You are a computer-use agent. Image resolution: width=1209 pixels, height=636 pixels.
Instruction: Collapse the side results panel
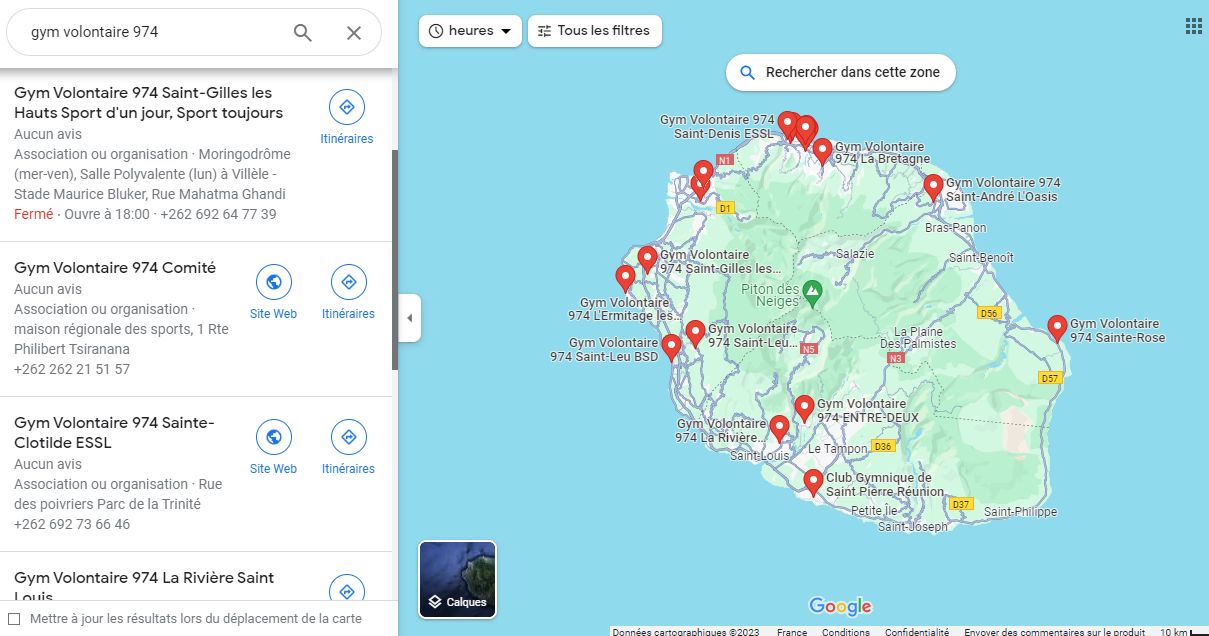tap(409, 318)
